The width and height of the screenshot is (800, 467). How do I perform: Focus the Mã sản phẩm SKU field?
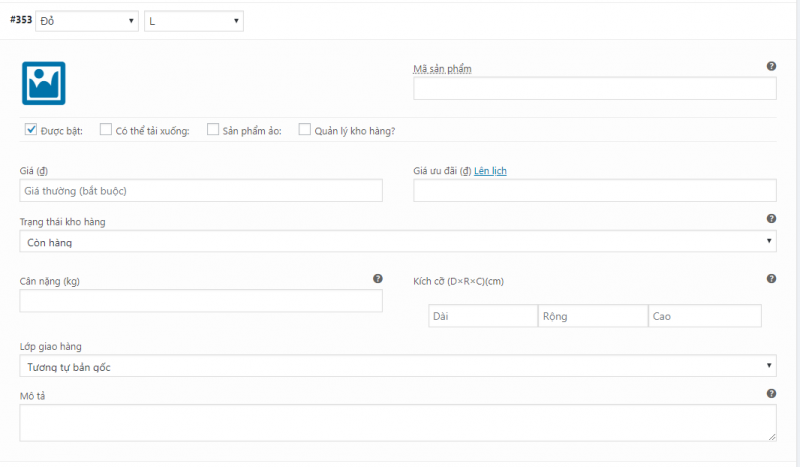[594, 89]
